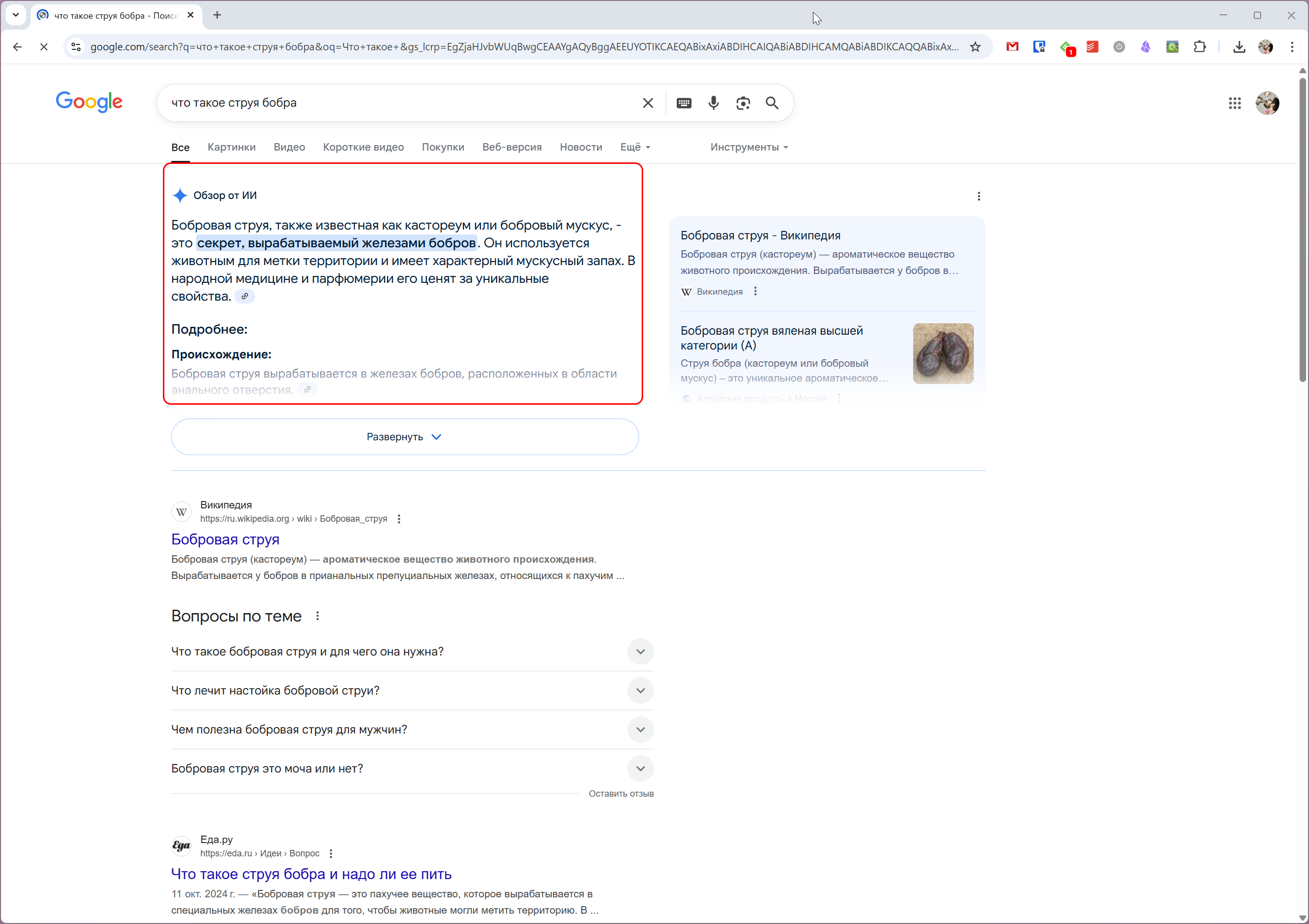Open the Wikipedia result 'Бобровая струя'
Image resolution: width=1309 pixels, height=924 pixels.
[225, 539]
